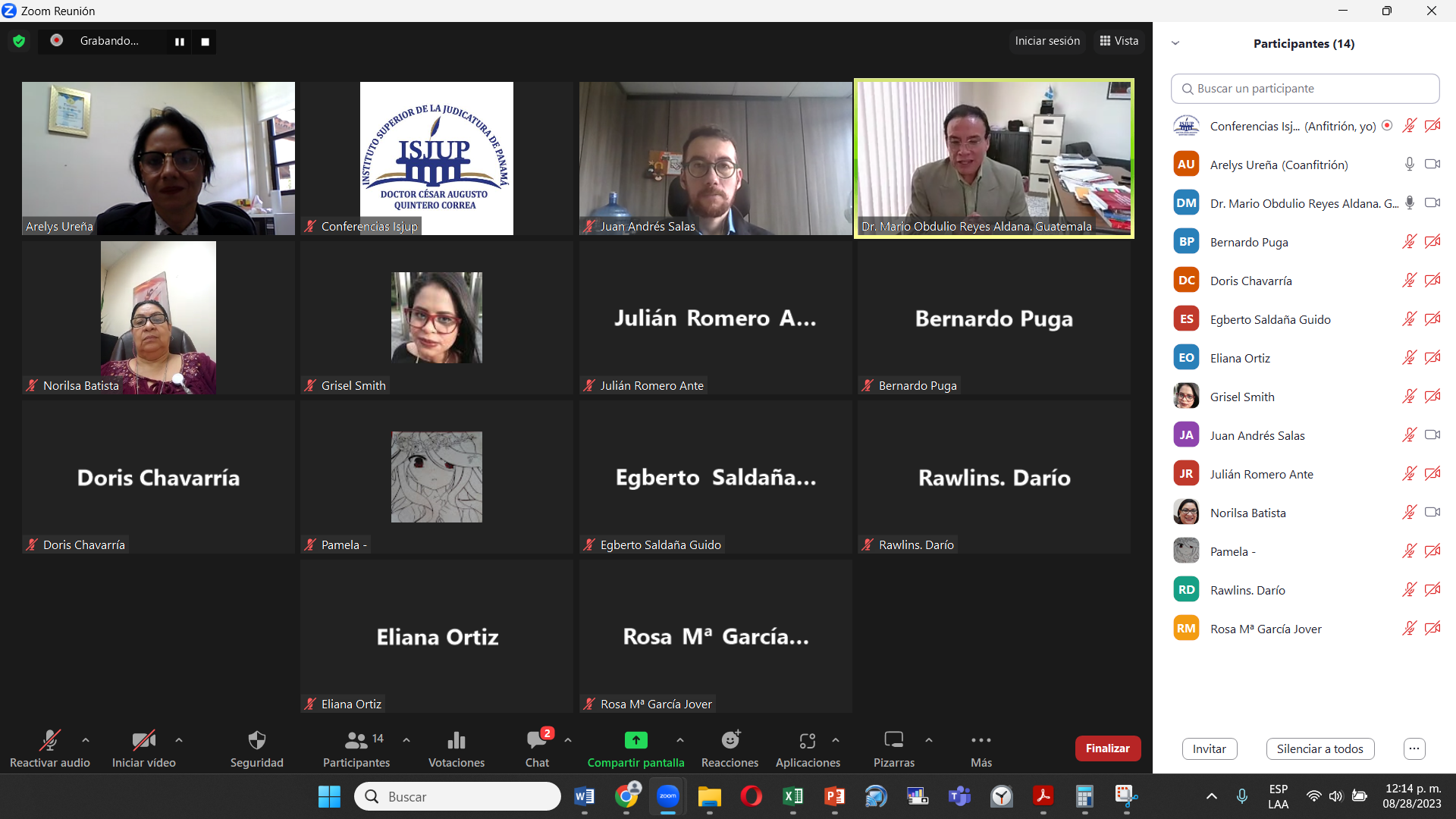Toggle microphone for Dr. Mario Obdulio Reyes in list

1410,203
